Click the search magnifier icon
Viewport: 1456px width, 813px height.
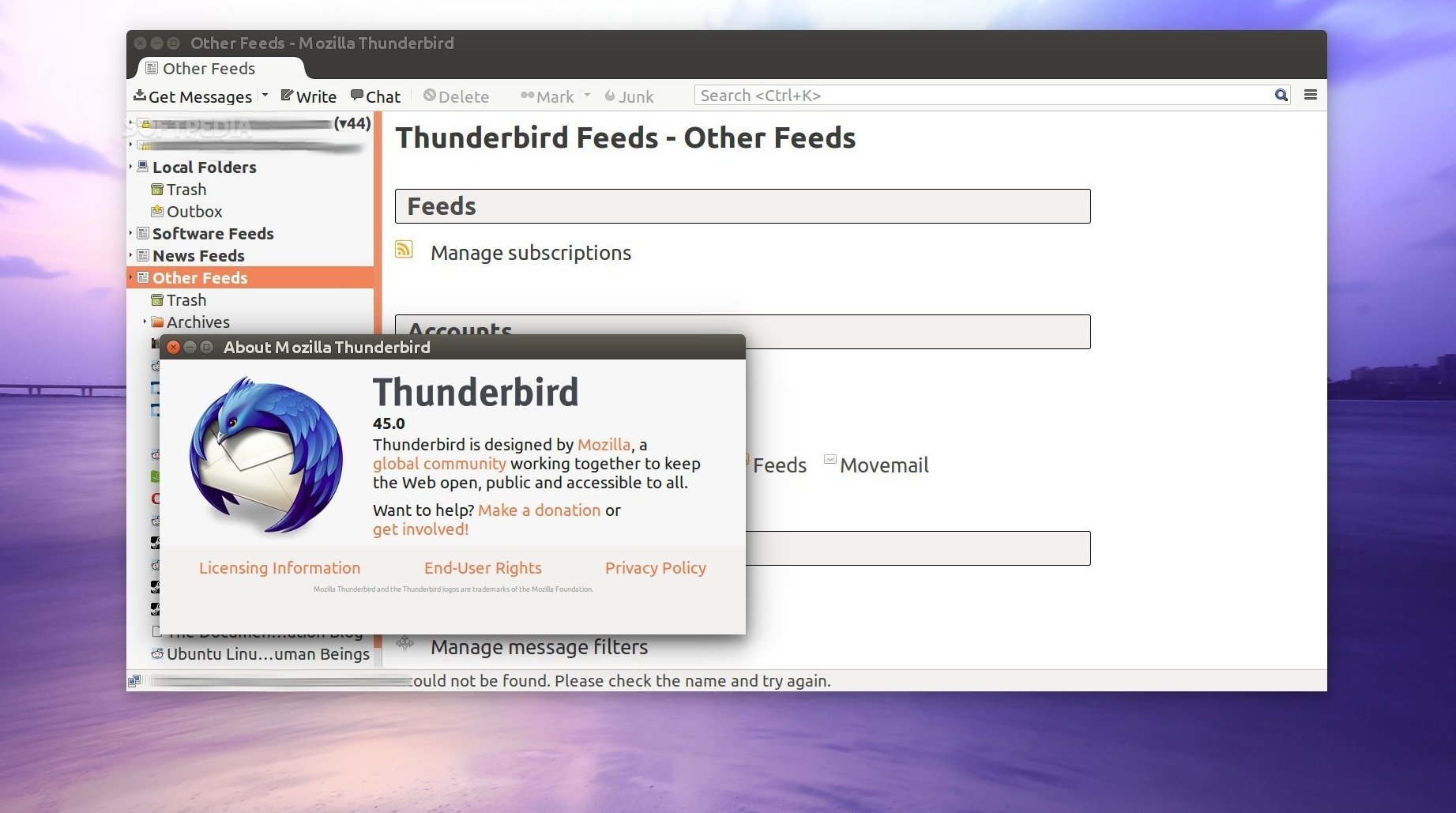(1281, 96)
